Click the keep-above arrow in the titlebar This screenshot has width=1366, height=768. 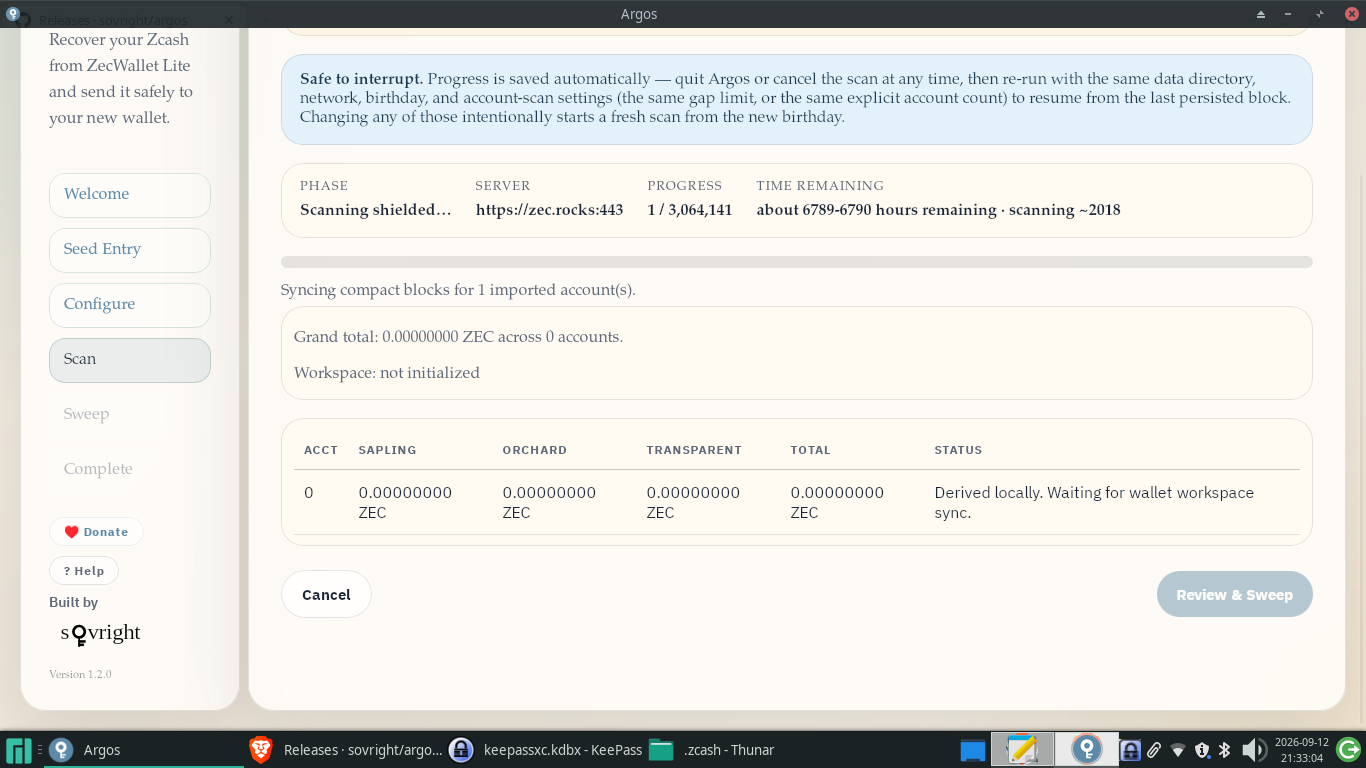1261,14
